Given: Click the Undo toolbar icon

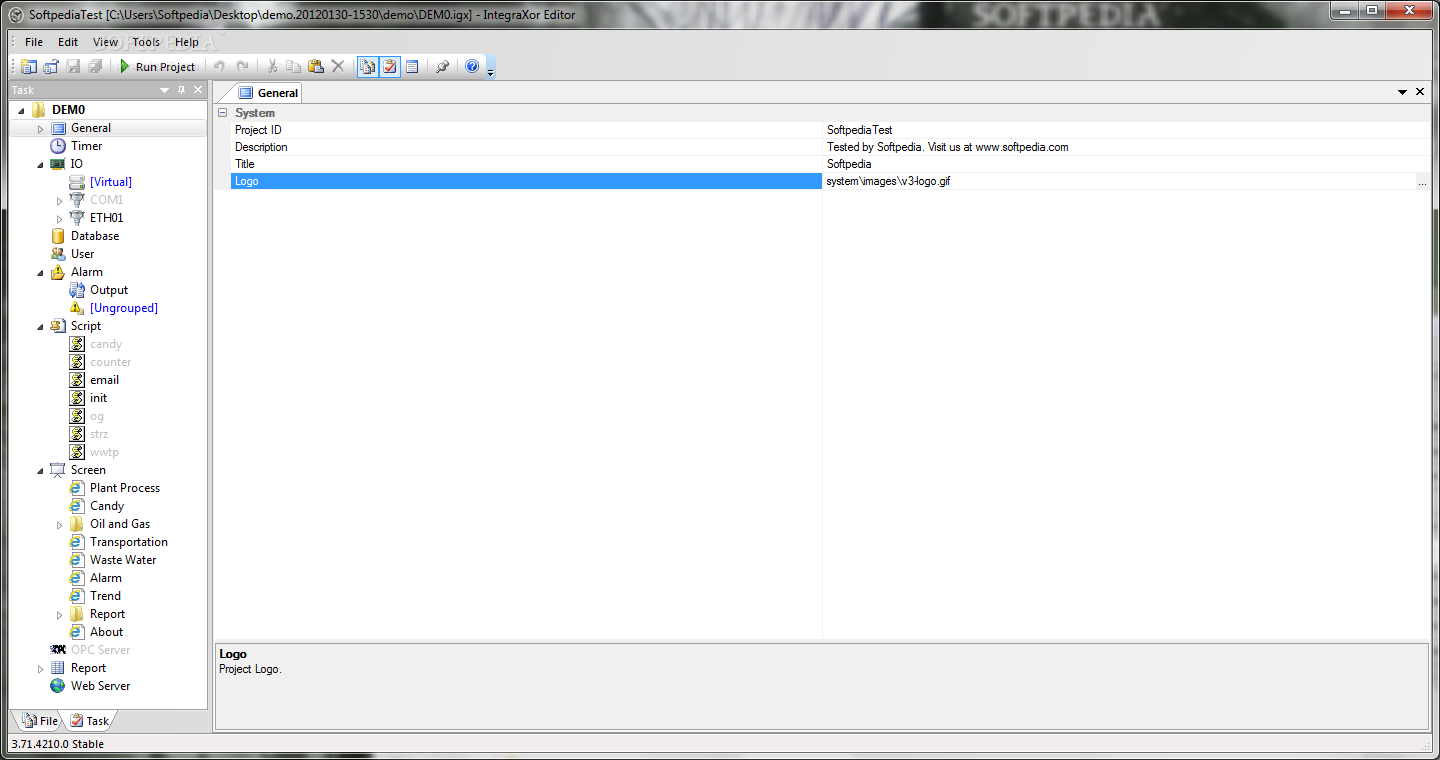Looking at the screenshot, I should [x=220, y=67].
